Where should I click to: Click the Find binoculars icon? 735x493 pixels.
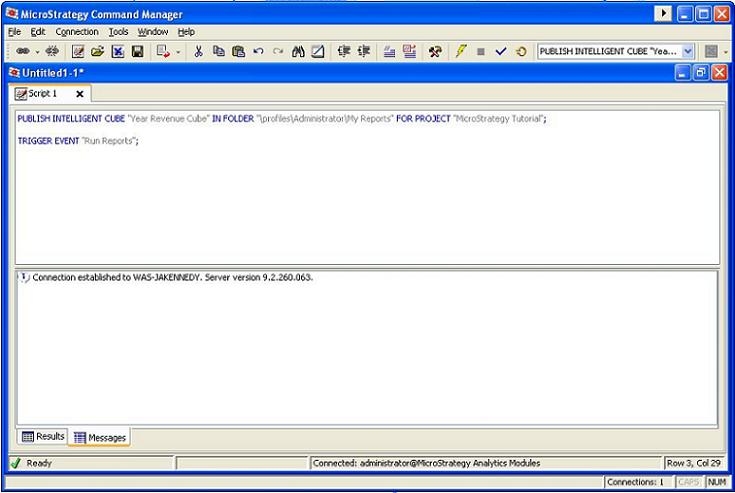(x=298, y=52)
